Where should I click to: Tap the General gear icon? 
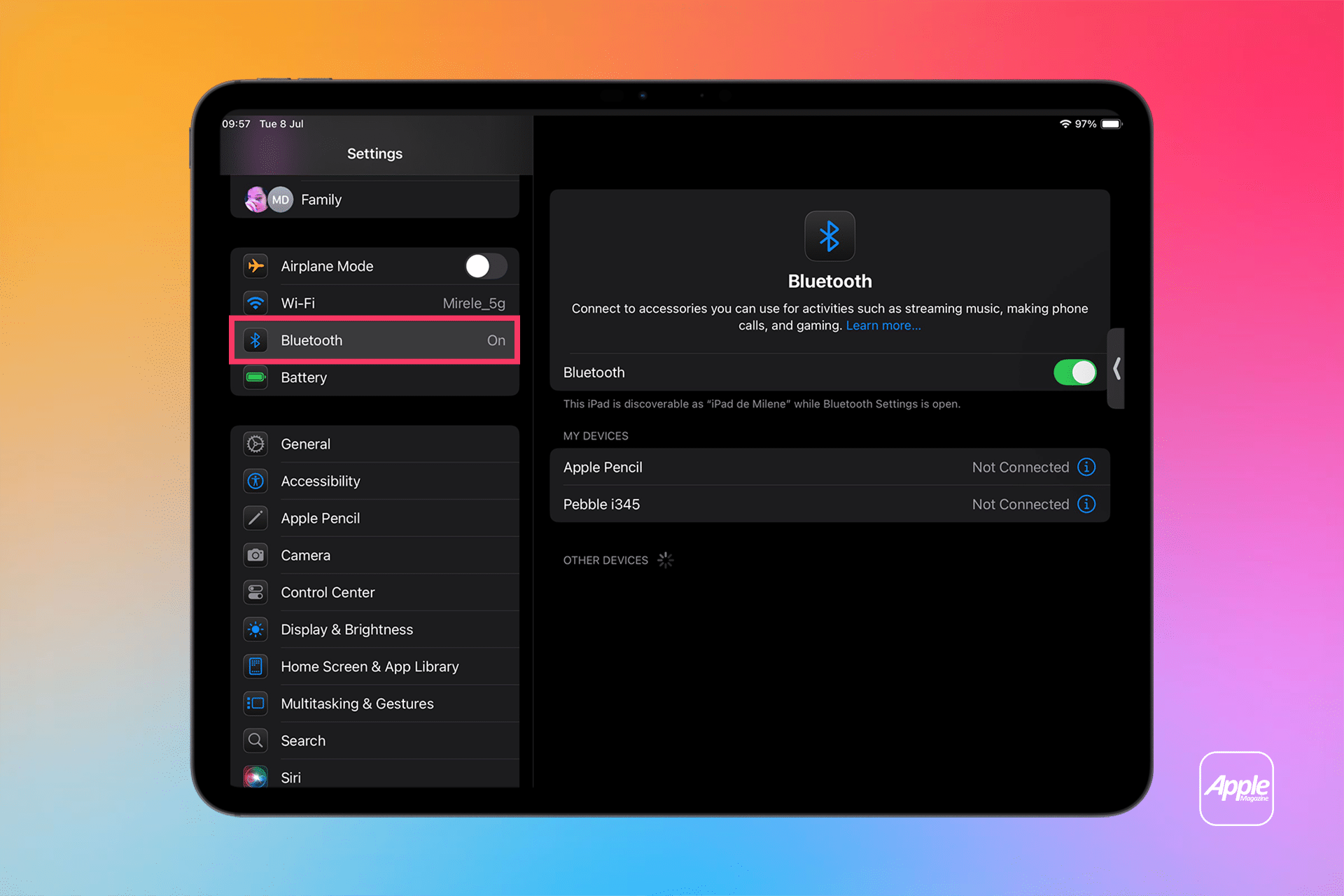pyautogui.click(x=255, y=444)
